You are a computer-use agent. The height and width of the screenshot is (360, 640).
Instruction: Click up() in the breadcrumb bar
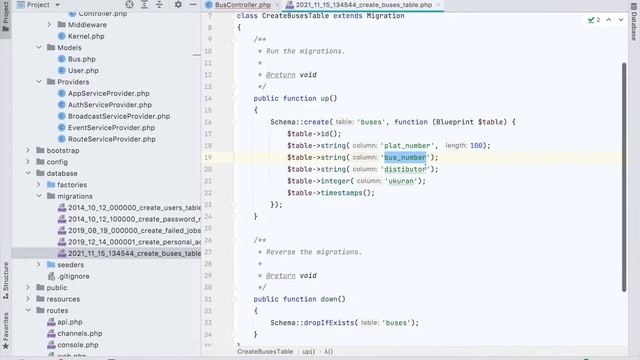click(x=308, y=351)
